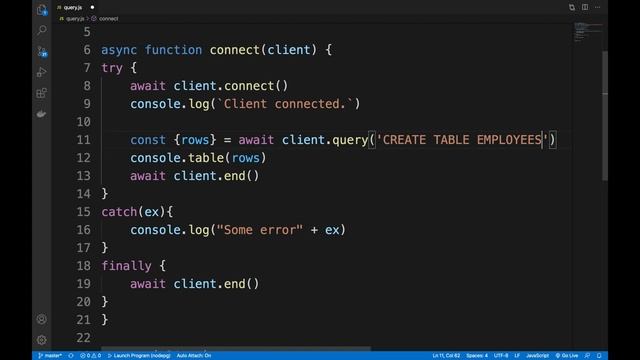The image size is (640, 360).
Task: Open the Extensions view
Action: pyautogui.click(x=42, y=93)
